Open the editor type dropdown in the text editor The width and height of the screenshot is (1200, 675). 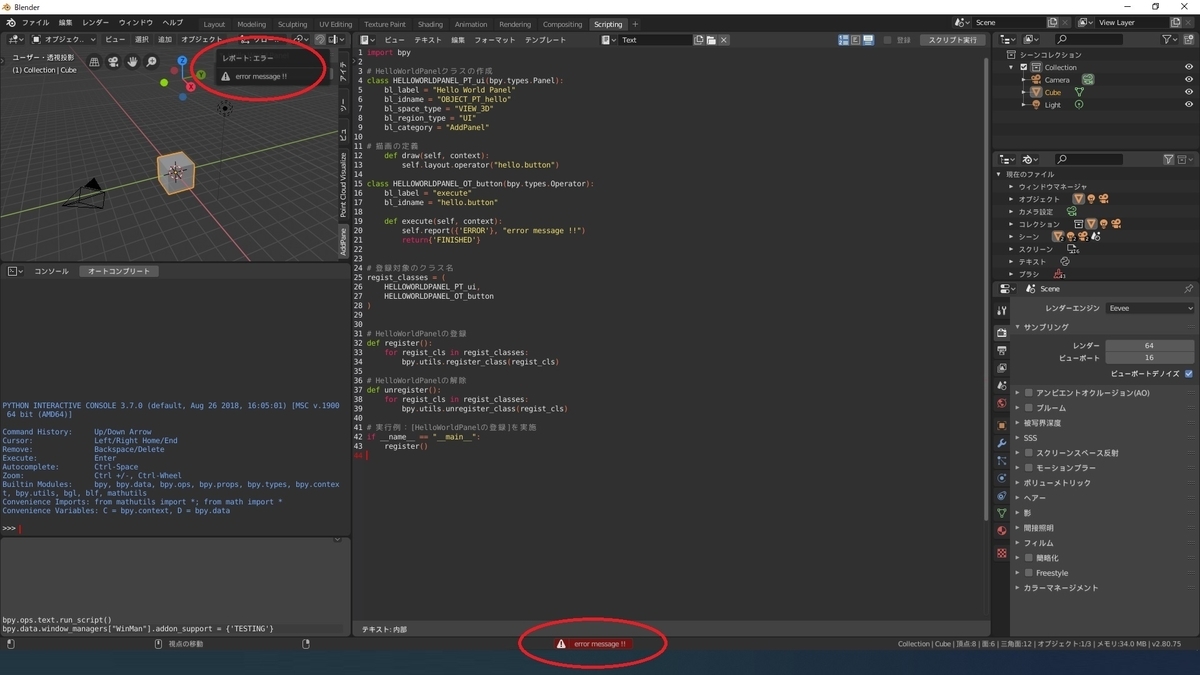click(x=366, y=40)
